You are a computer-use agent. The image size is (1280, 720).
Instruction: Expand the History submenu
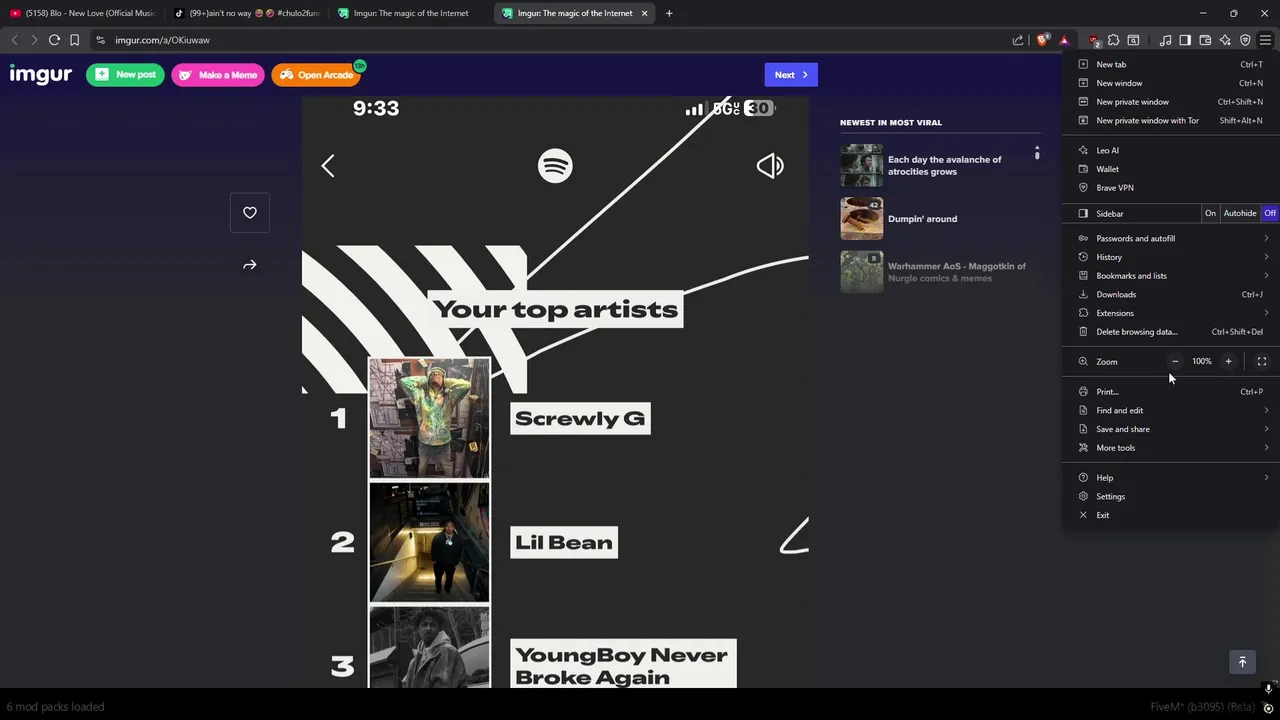(x=1171, y=257)
